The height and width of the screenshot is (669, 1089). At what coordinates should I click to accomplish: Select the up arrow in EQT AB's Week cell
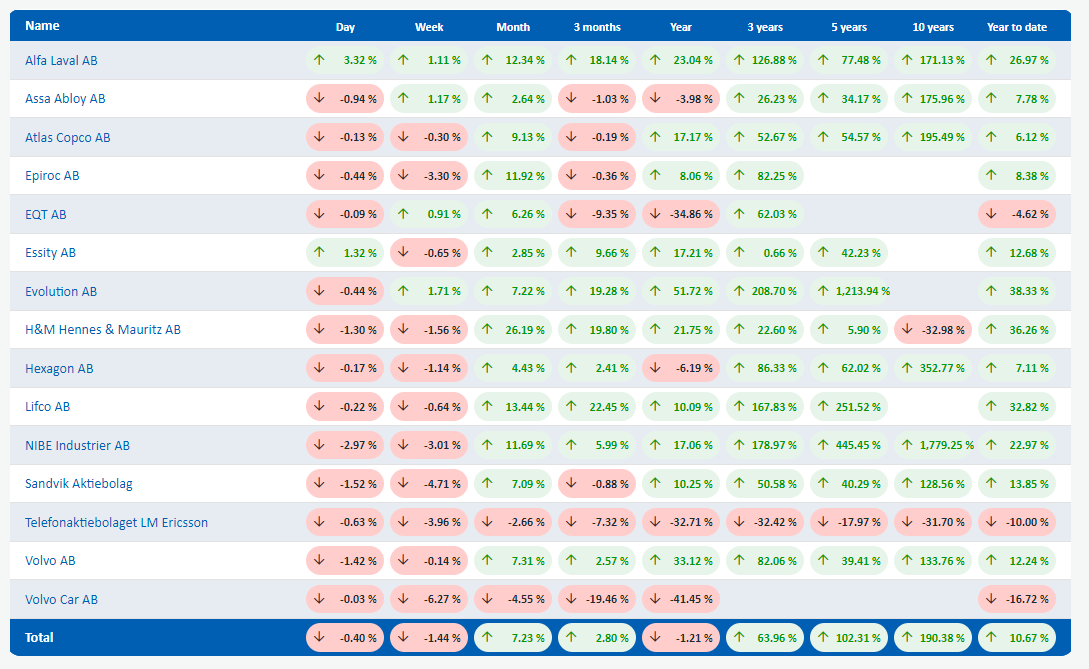(403, 214)
